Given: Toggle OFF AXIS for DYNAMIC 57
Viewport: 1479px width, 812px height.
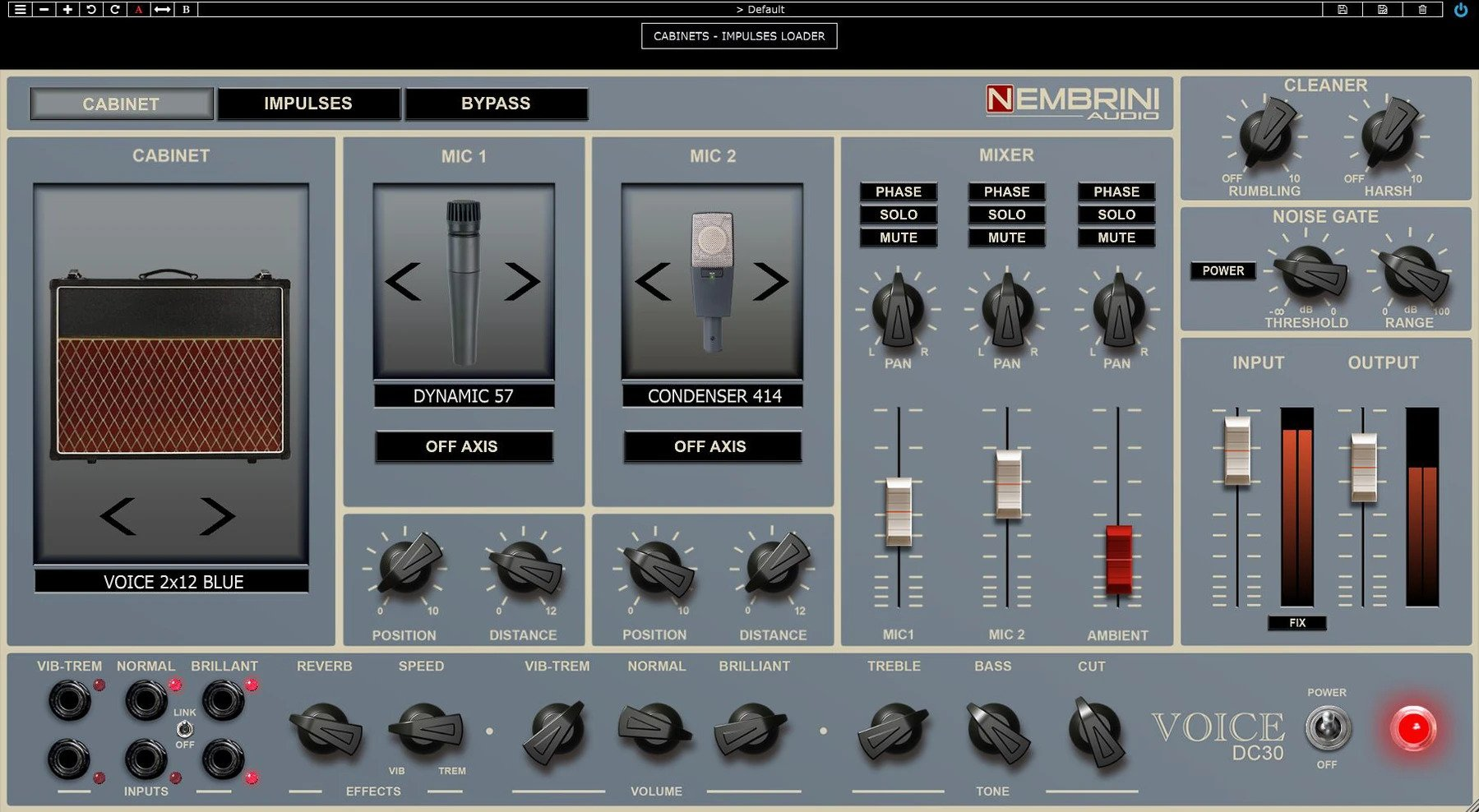Looking at the screenshot, I should pos(464,446).
